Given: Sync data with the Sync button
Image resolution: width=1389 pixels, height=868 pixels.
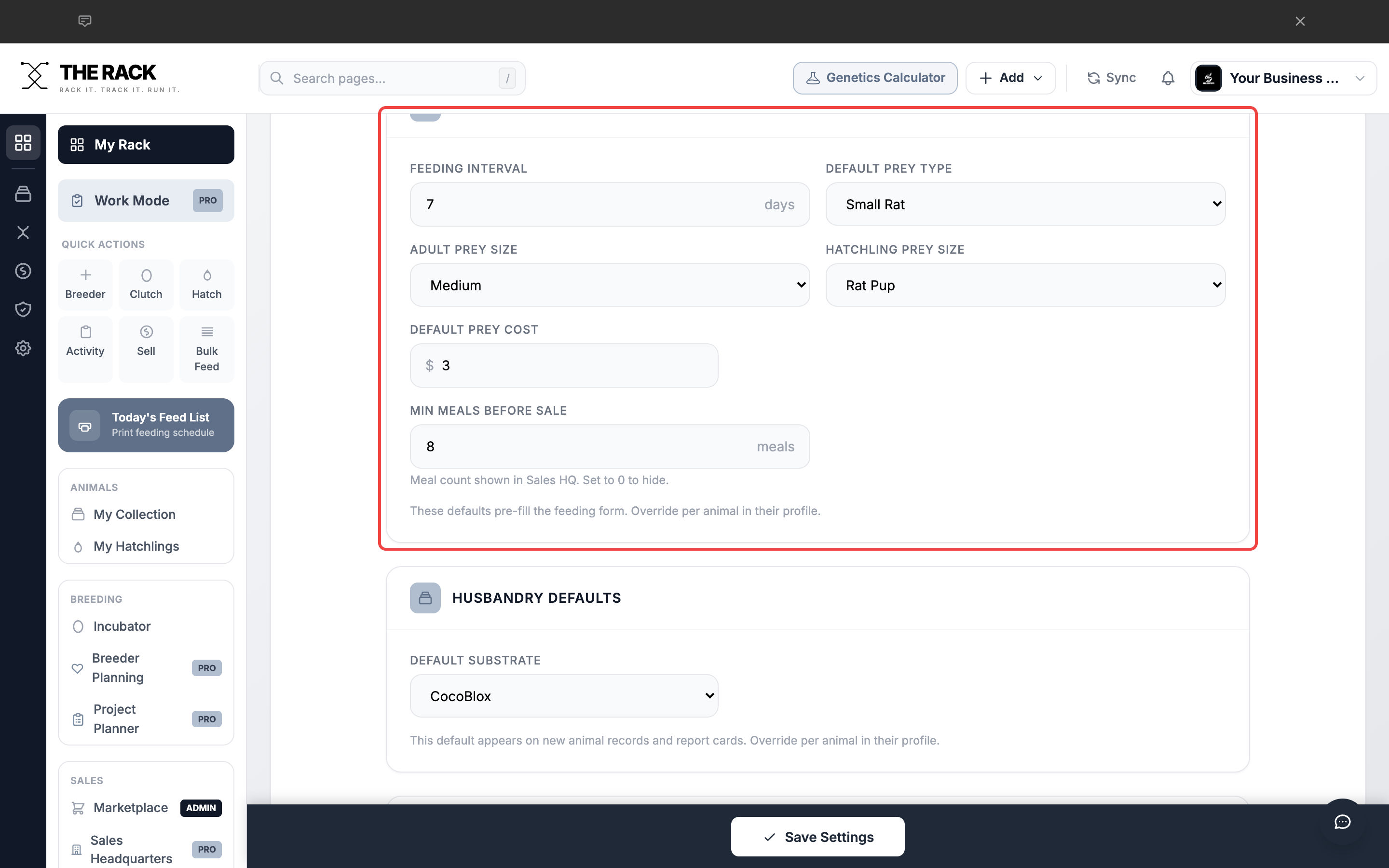Looking at the screenshot, I should 1111,78.
